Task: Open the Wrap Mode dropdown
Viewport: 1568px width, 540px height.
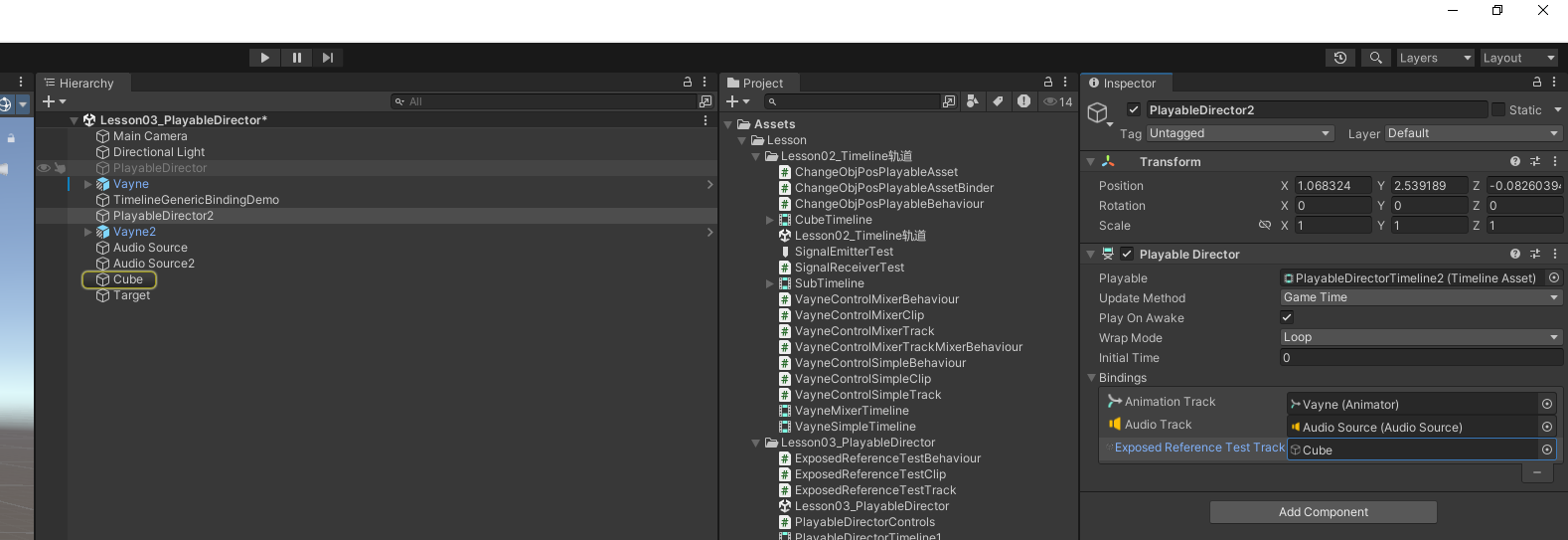Action: point(1421,338)
